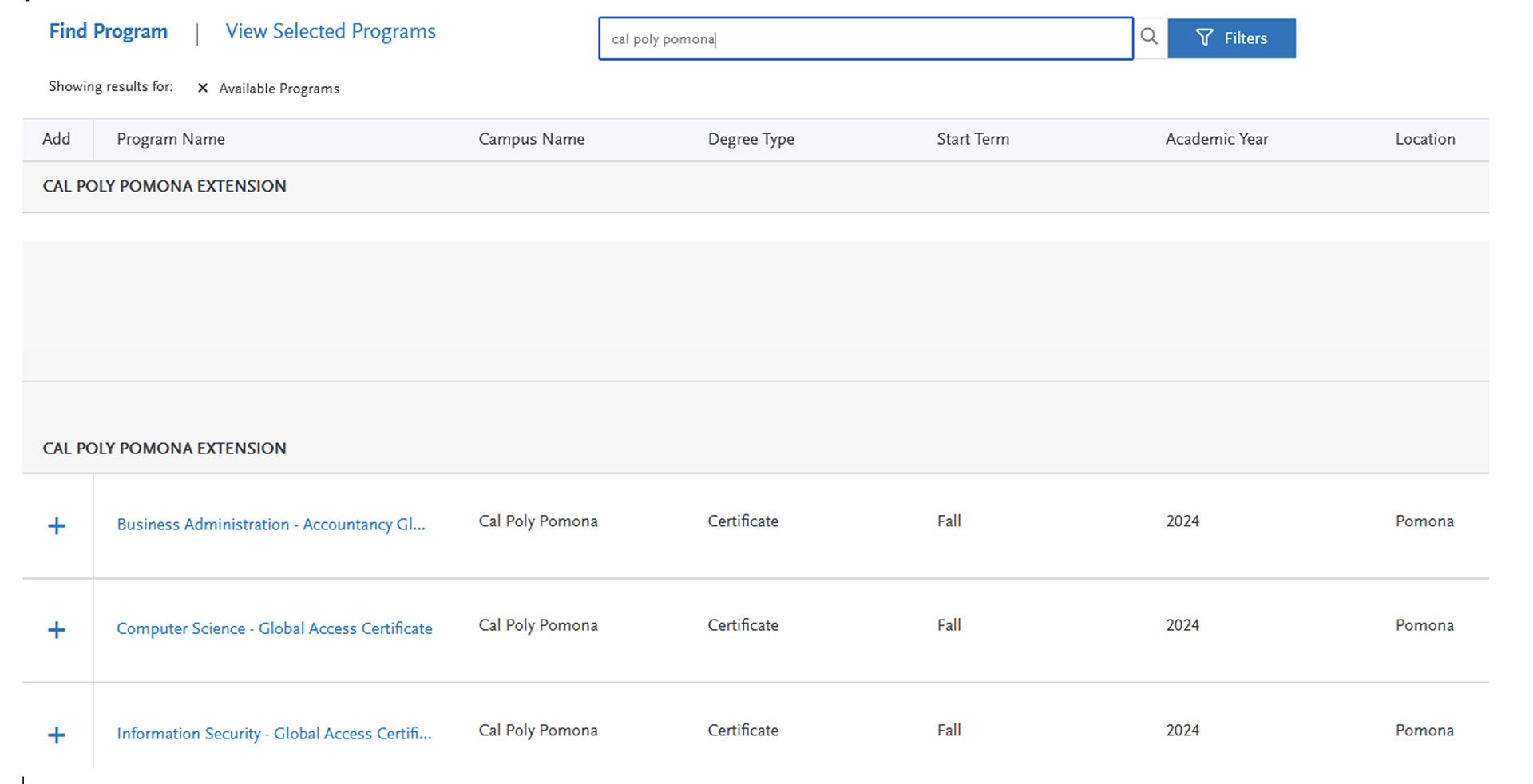Image resolution: width=1533 pixels, height=784 pixels.
Task: Click 2024 in Computer Science row
Action: pos(1182,625)
